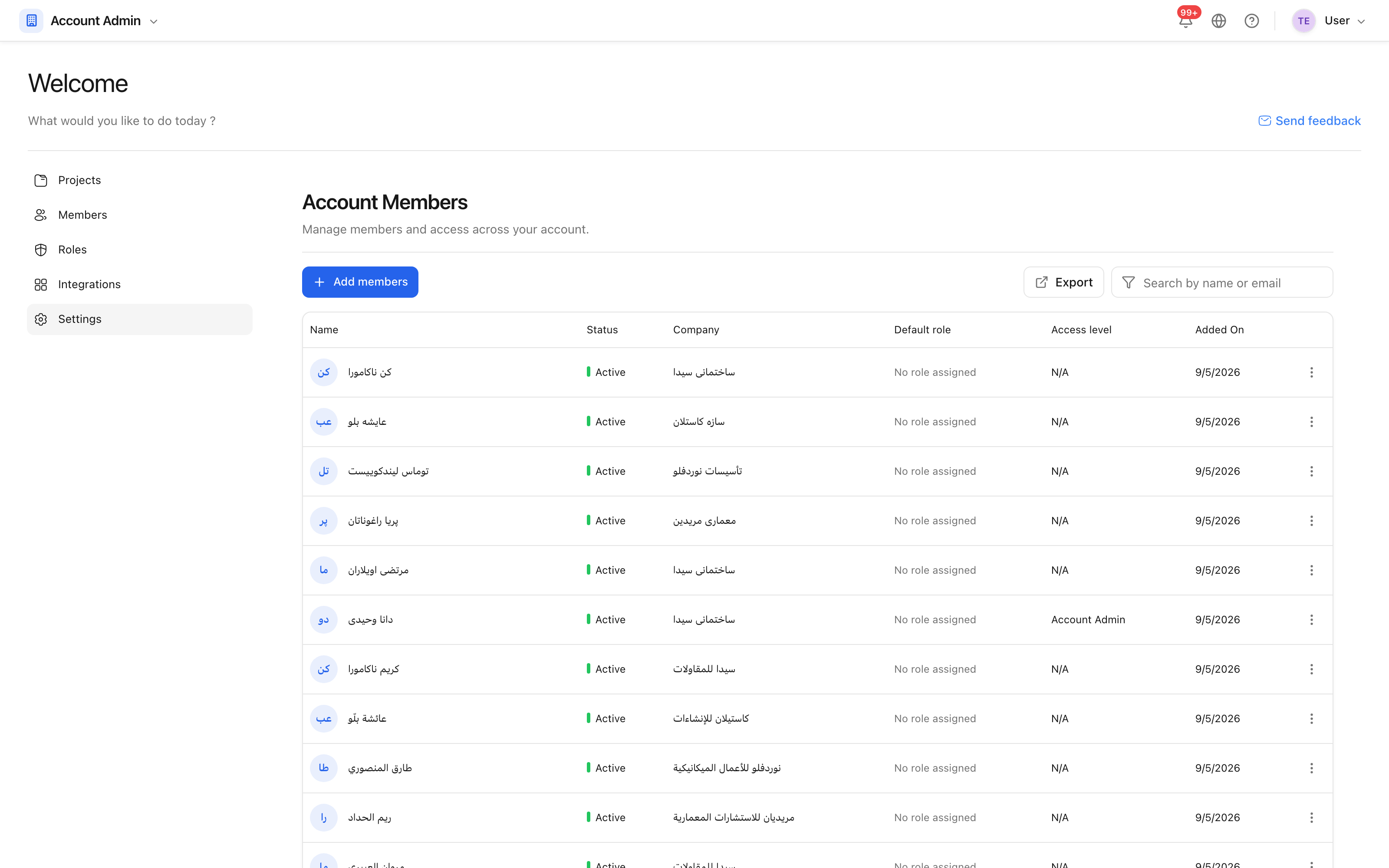Screen dimensions: 1389x868
Task: Click the filter funnel icon in search
Action: pos(1129,283)
